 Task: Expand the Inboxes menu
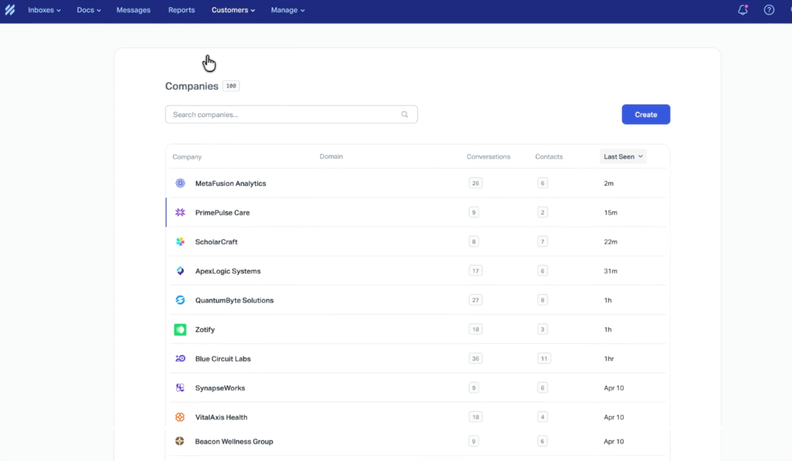44,10
